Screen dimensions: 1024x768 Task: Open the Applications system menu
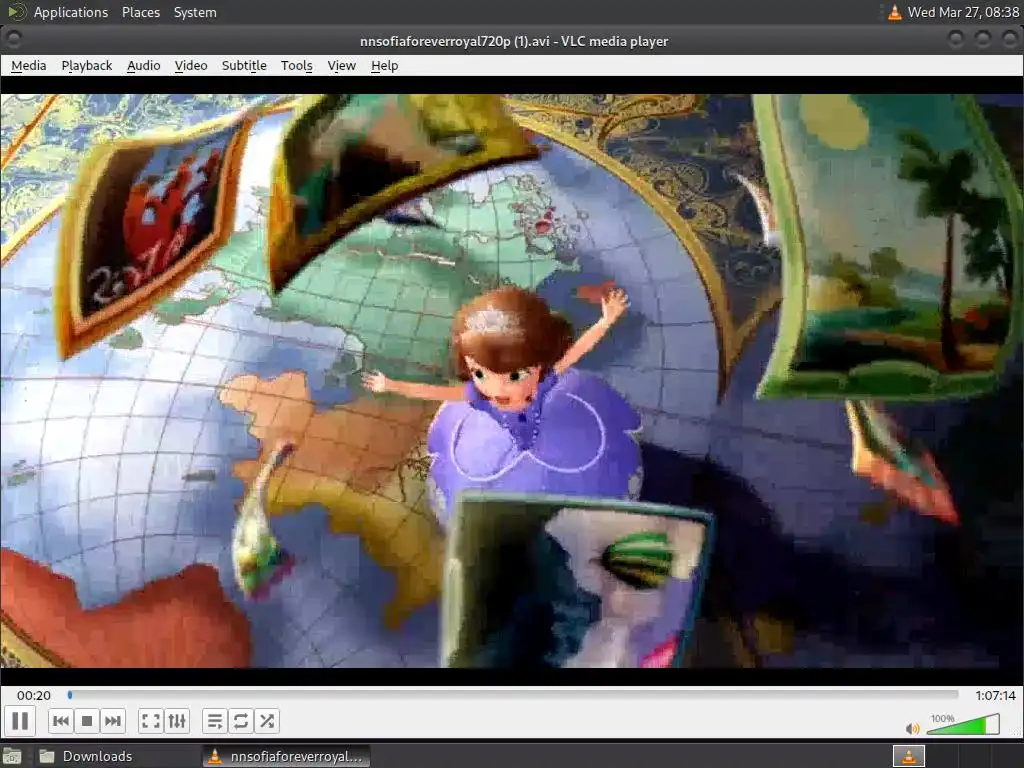pos(71,12)
